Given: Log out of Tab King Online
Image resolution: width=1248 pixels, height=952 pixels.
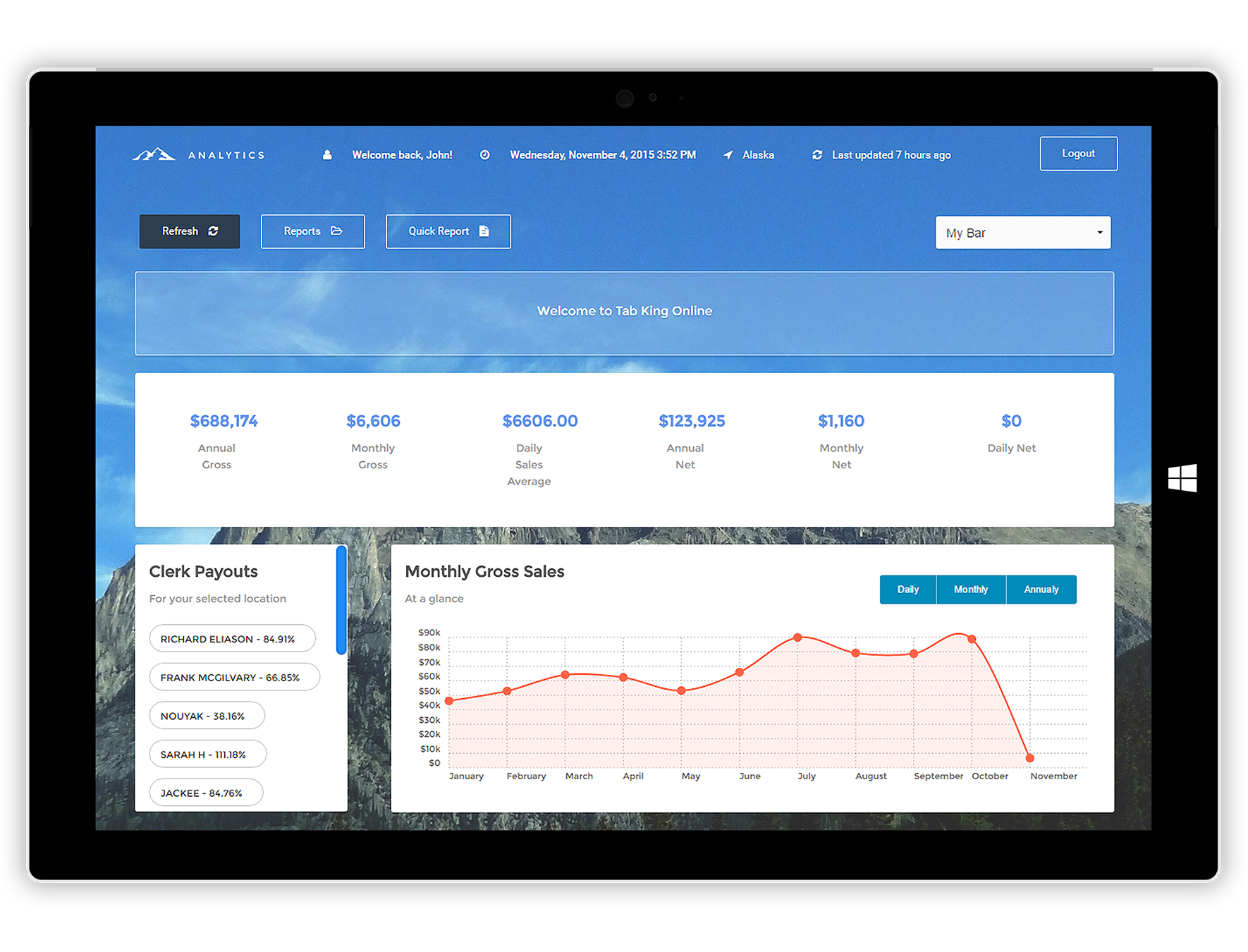Looking at the screenshot, I should (x=1078, y=153).
